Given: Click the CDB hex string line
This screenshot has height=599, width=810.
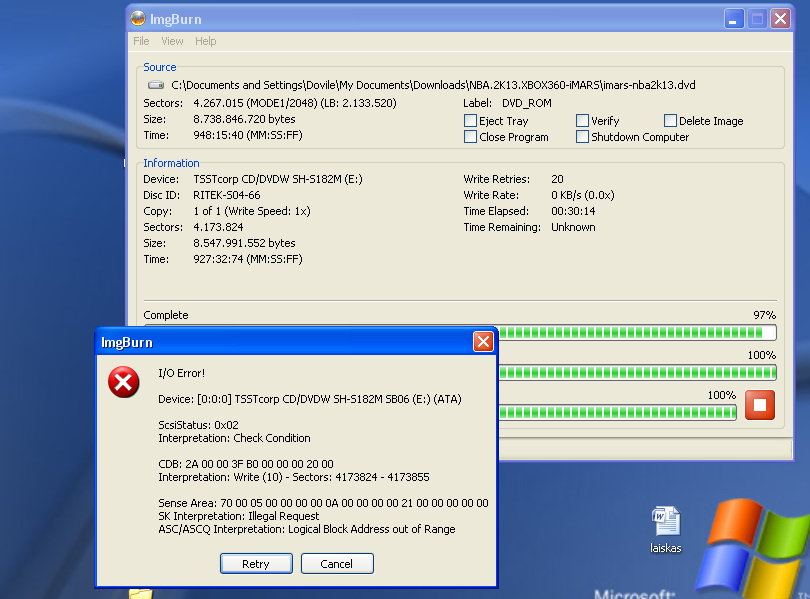Looking at the screenshot, I should pyautogui.click(x=246, y=464).
